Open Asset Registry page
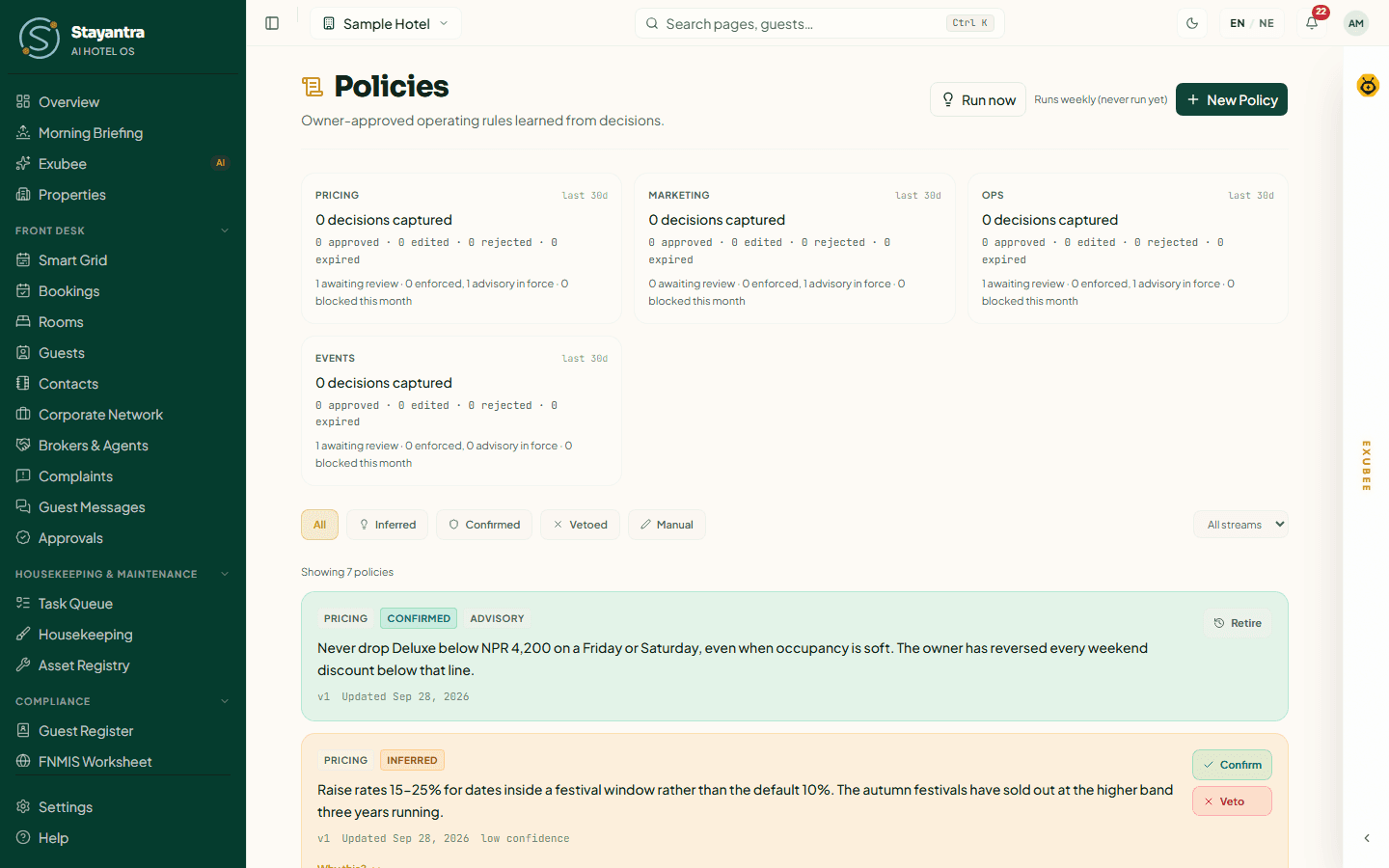This screenshot has width=1389, height=868. [123, 665]
